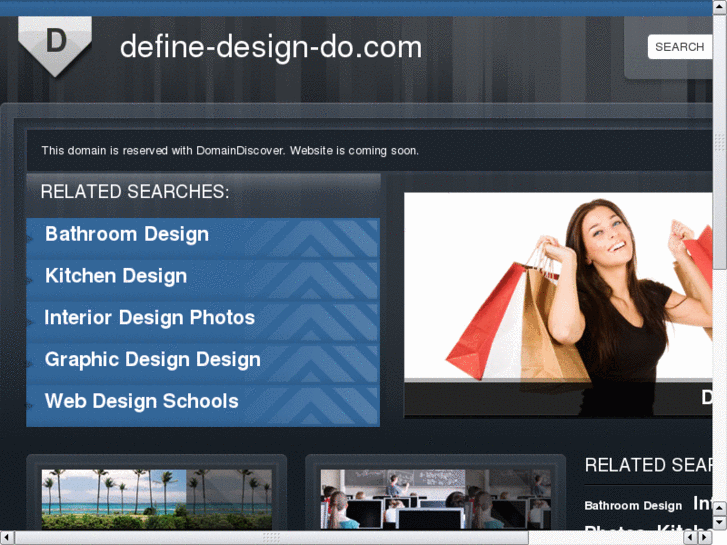This screenshot has height=545, width=727.
Task: Click the horizontal scrollbar thumb
Action: coord(272,538)
